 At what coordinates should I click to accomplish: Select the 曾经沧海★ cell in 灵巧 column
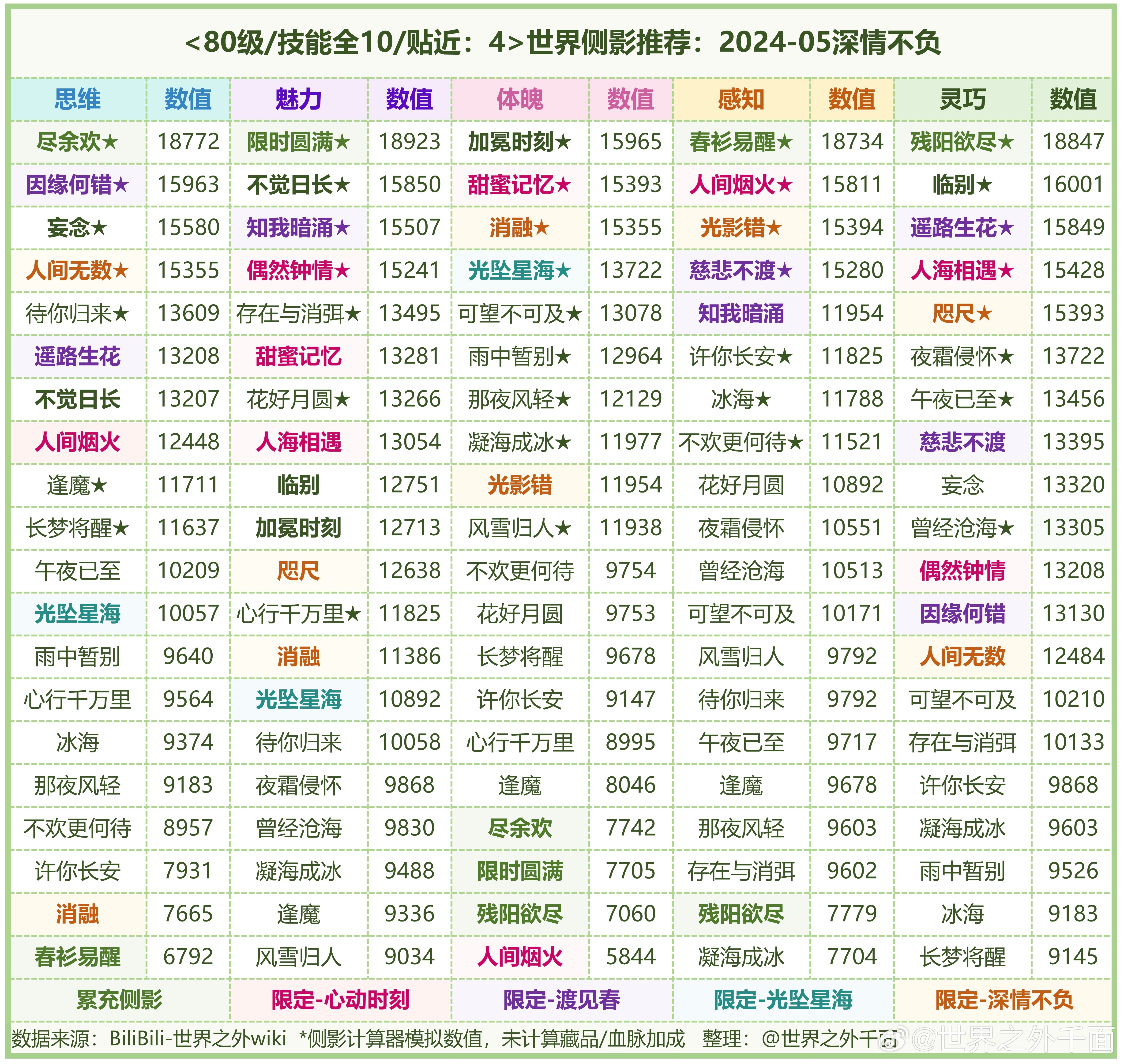[962, 529]
